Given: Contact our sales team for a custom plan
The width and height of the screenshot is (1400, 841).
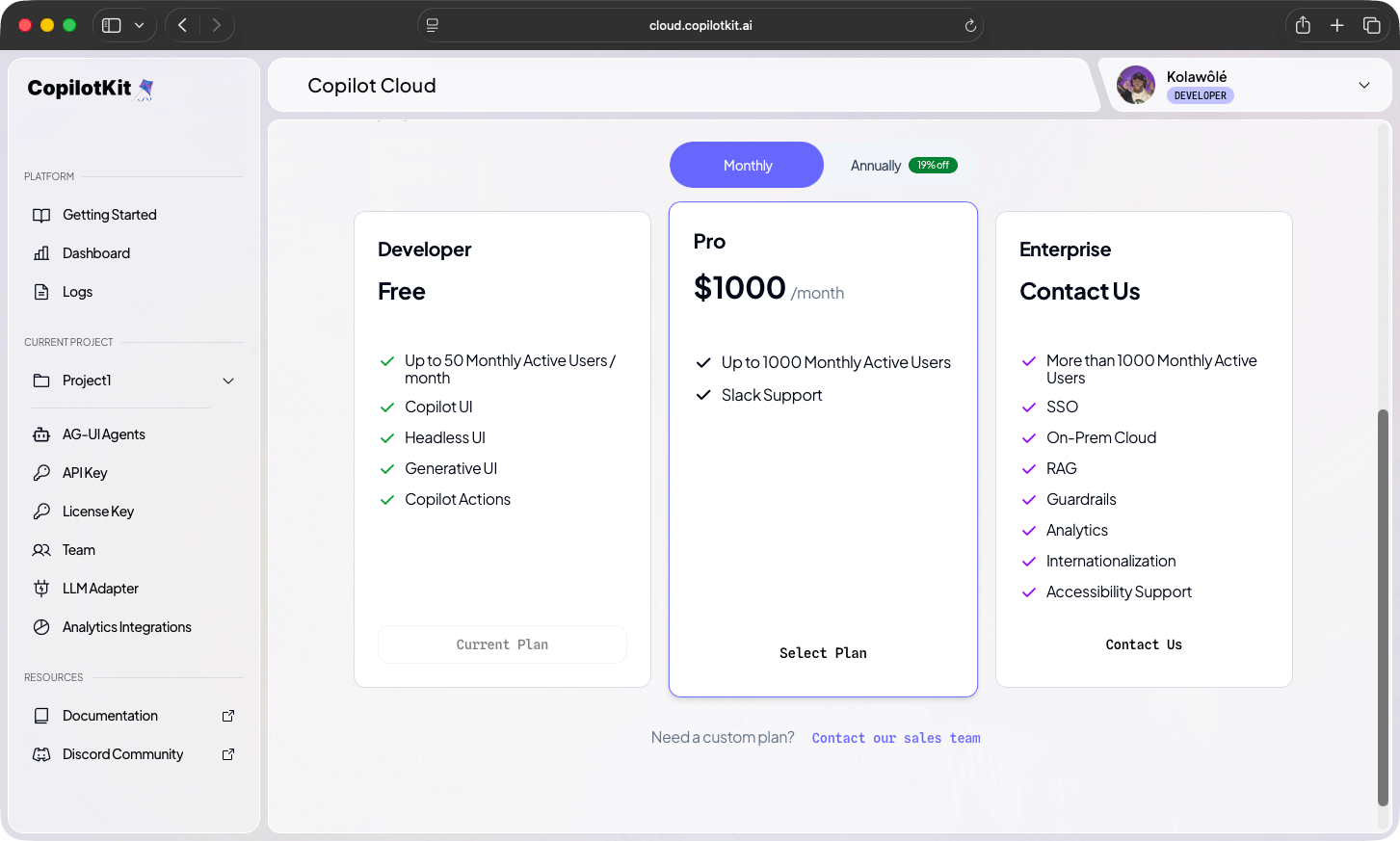Looking at the screenshot, I should pos(895,737).
